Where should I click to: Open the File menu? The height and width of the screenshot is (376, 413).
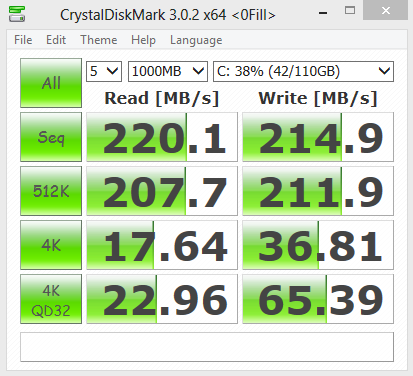pos(23,40)
